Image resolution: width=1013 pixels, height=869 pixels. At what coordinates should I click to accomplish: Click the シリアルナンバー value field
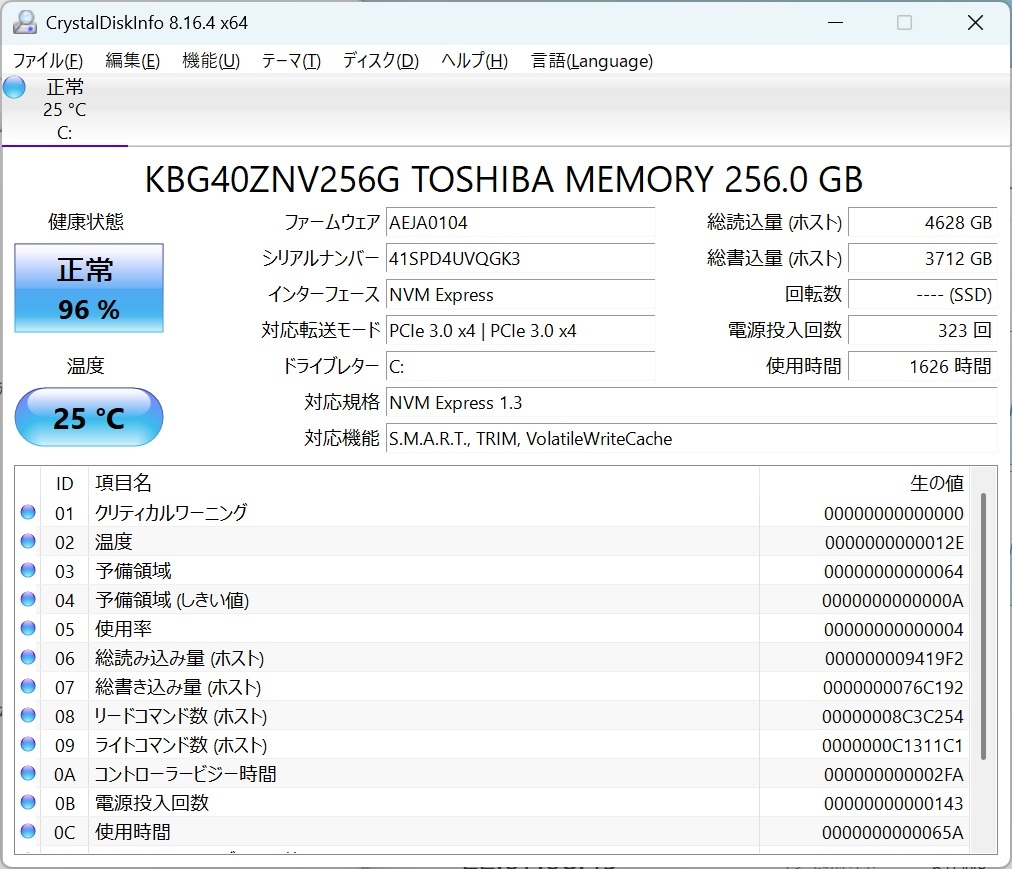(x=520, y=259)
